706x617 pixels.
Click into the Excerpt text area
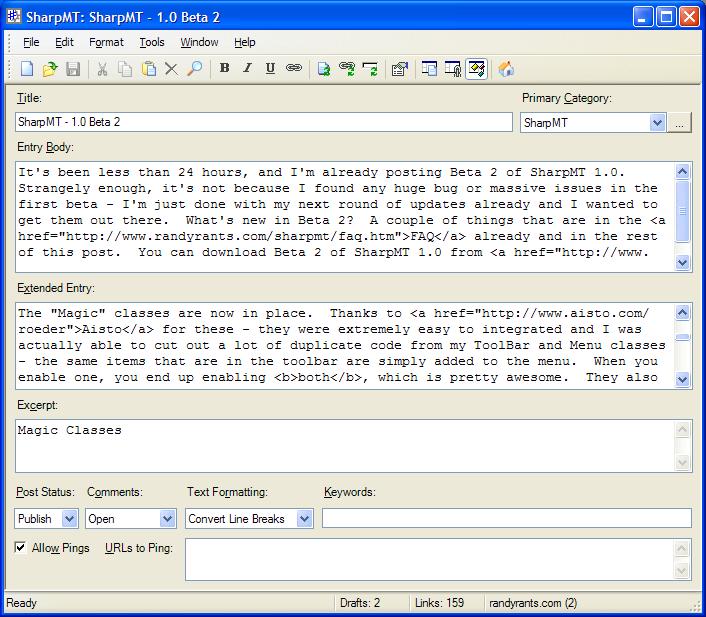(345, 446)
